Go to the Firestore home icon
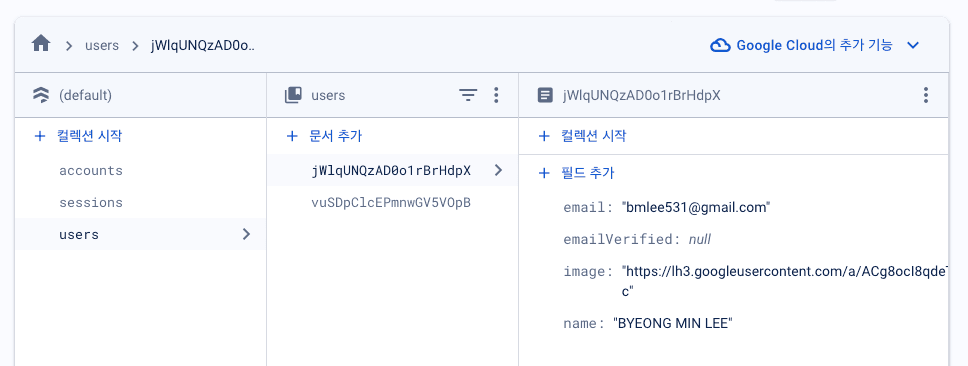968x366 pixels. coord(41,44)
